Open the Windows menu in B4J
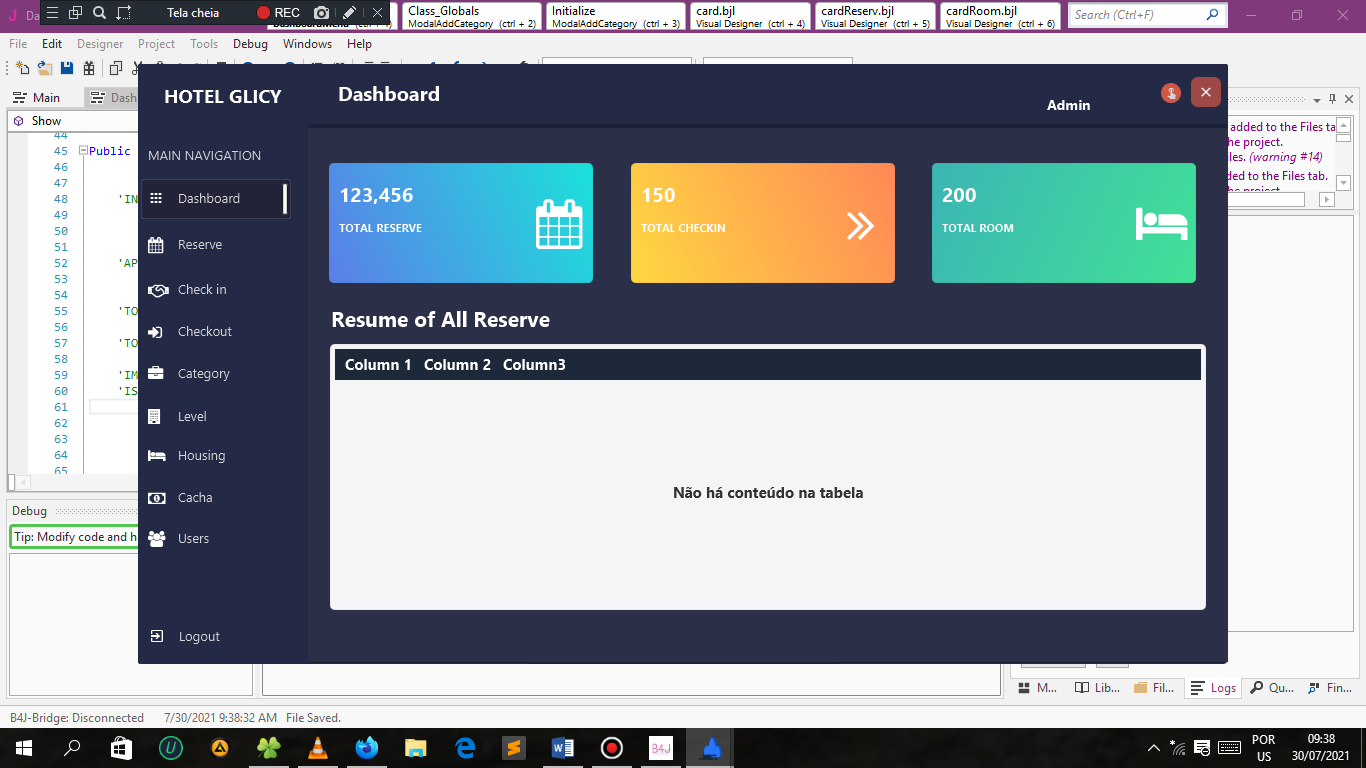The image size is (1366, 768). point(307,44)
